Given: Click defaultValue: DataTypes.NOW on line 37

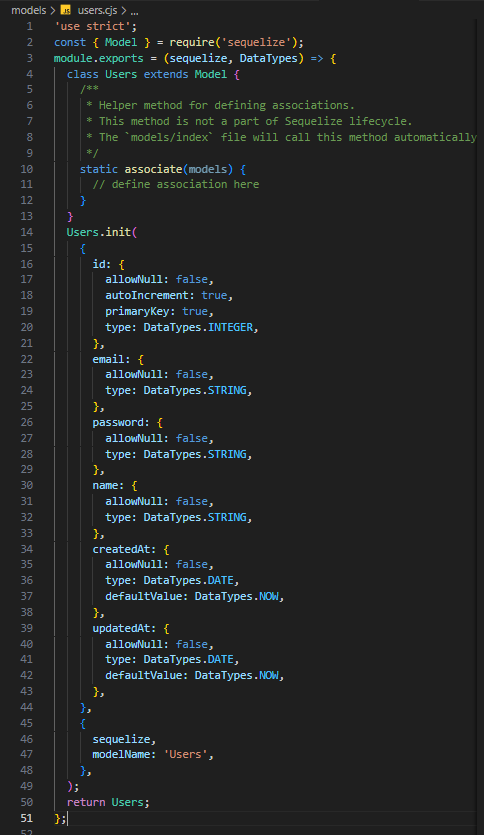Looking at the screenshot, I should [x=192, y=596].
